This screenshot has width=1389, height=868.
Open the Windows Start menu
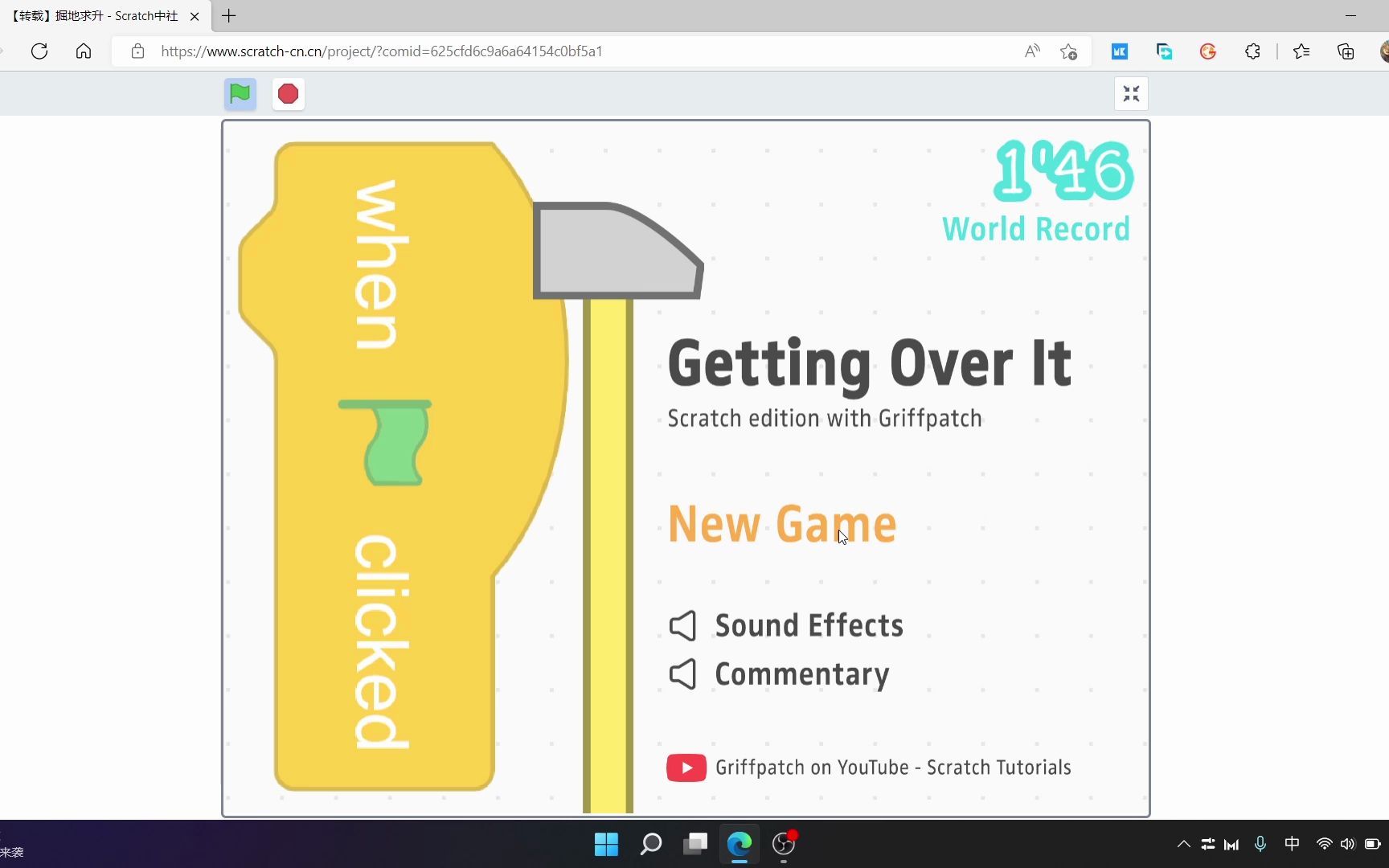click(606, 844)
